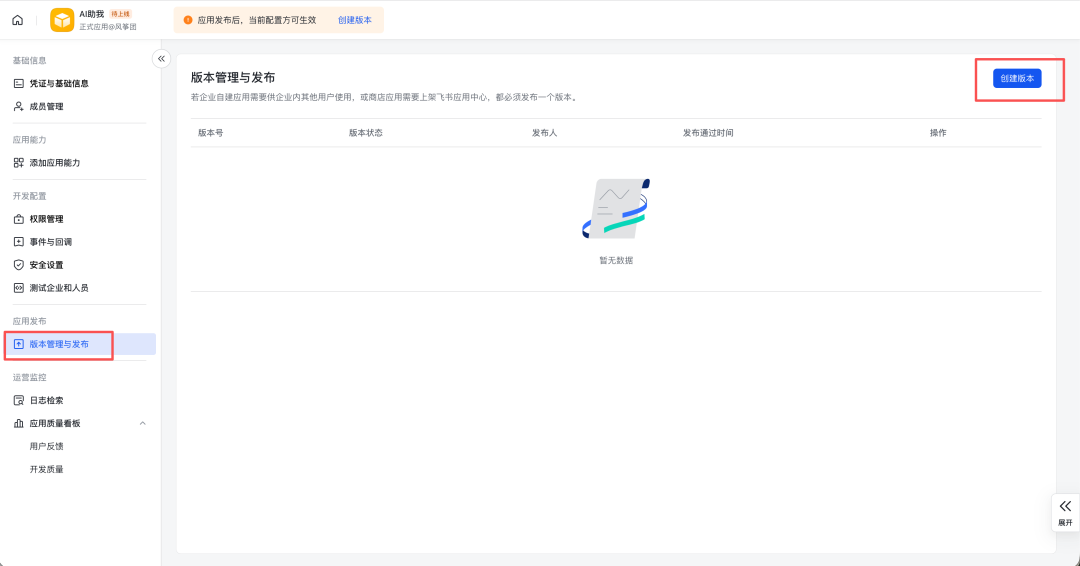1080x566 pixels.
Task: Open the AI助我 app cube icon
Action: (62, 20)
